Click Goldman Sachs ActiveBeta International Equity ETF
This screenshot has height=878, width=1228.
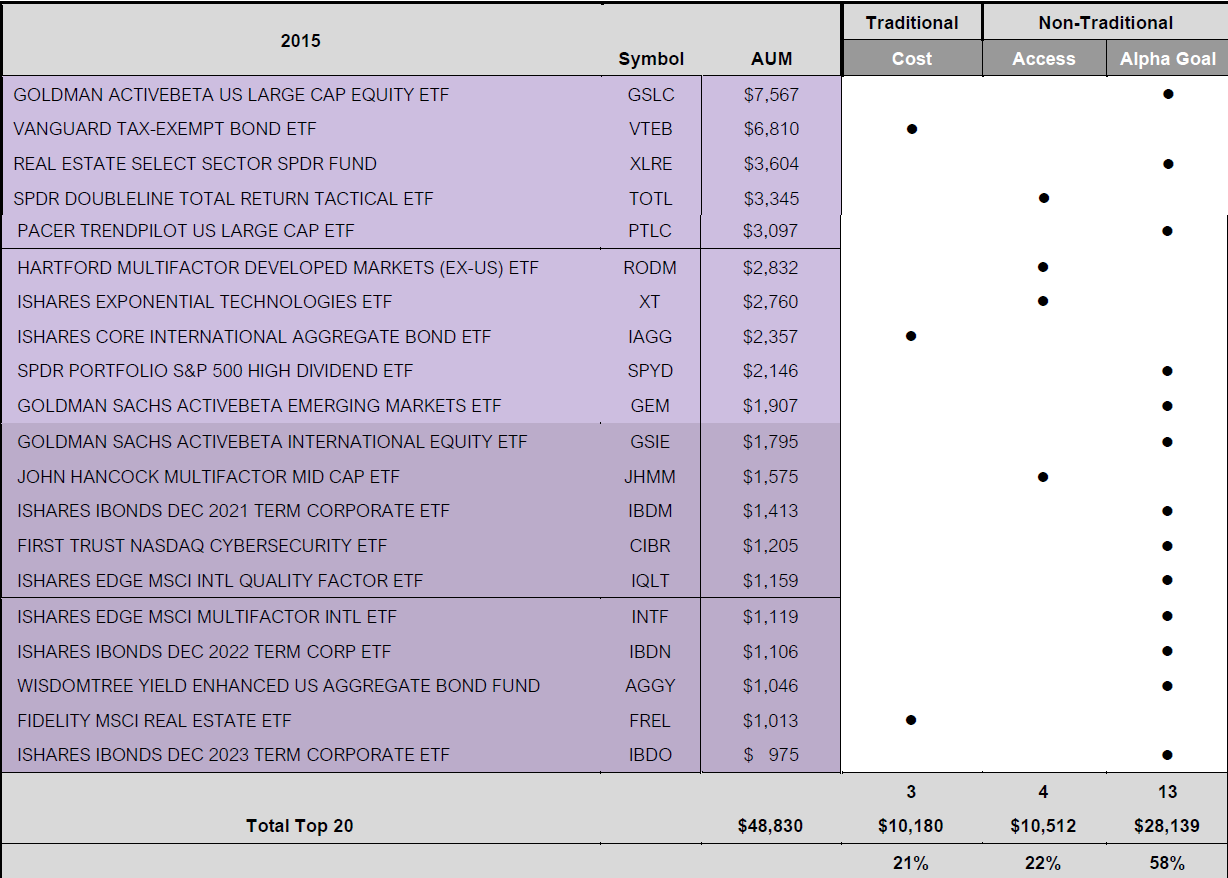[x=272, y=442]
